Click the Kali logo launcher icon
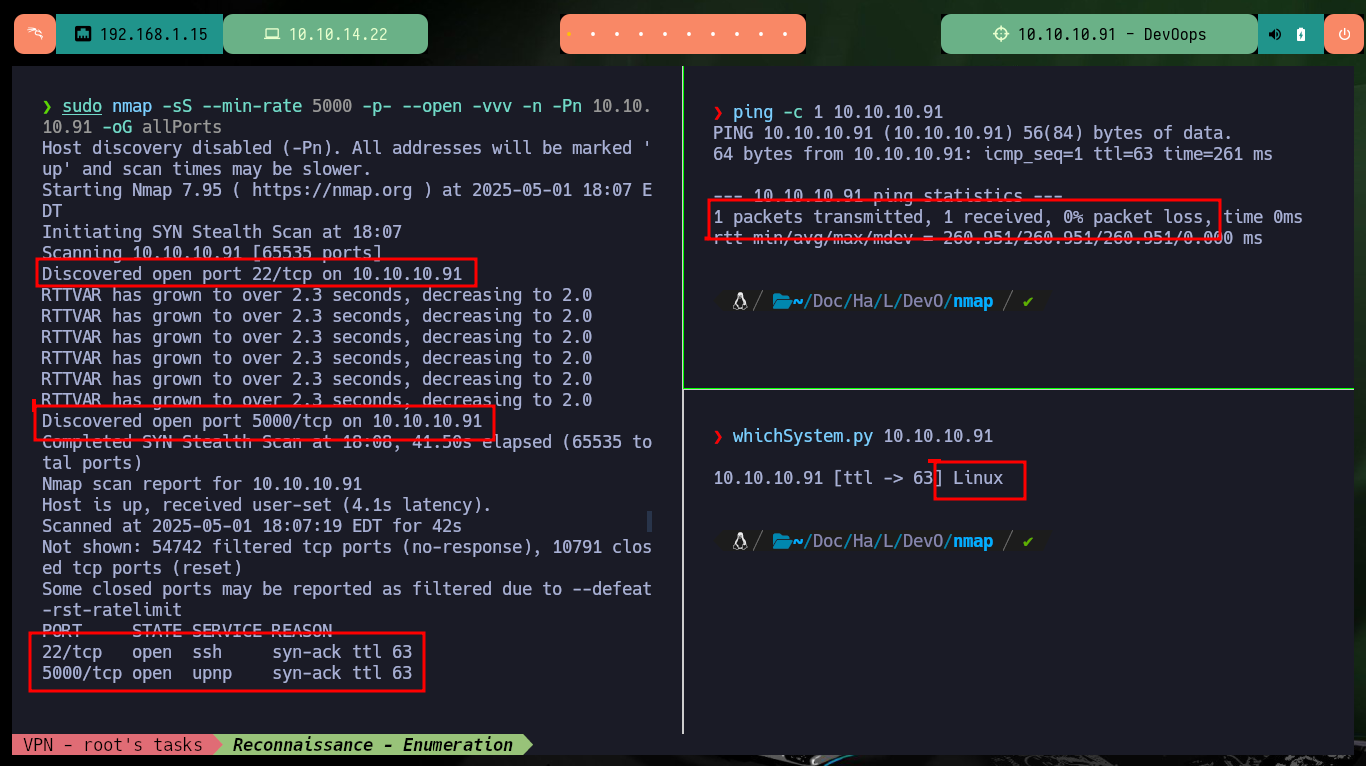 click(35, 34)
